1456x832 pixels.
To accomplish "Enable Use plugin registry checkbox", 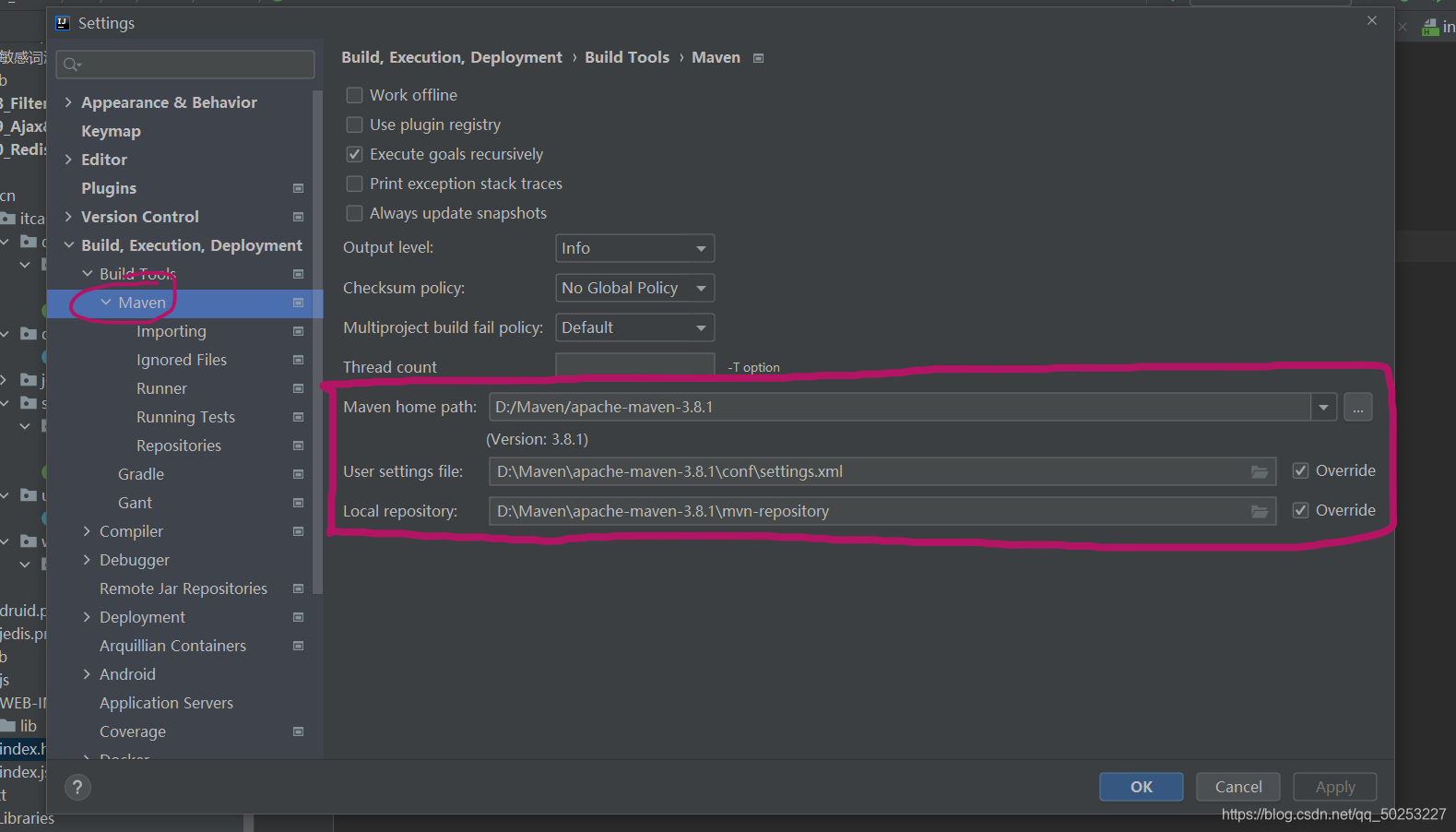I will pyautogui.click(x=354, y=125).
